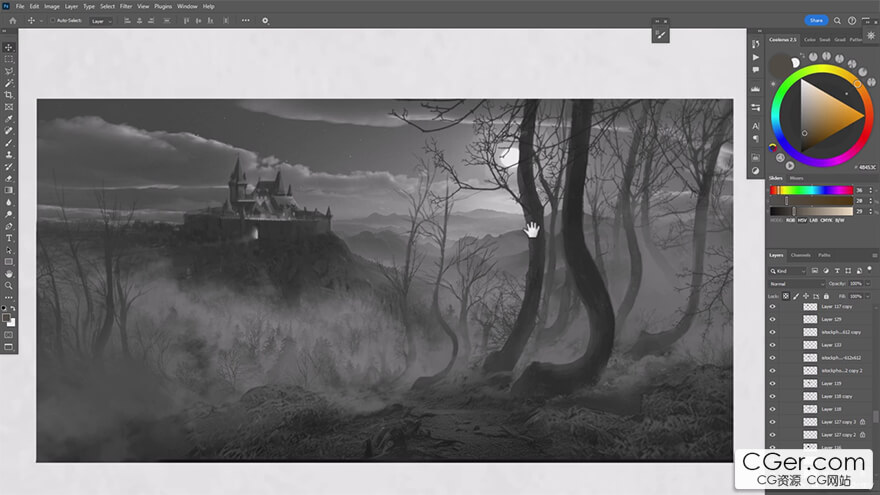Open the options bar gear settings
This screenshot has width=880, height=495.
tap(265, 21)
